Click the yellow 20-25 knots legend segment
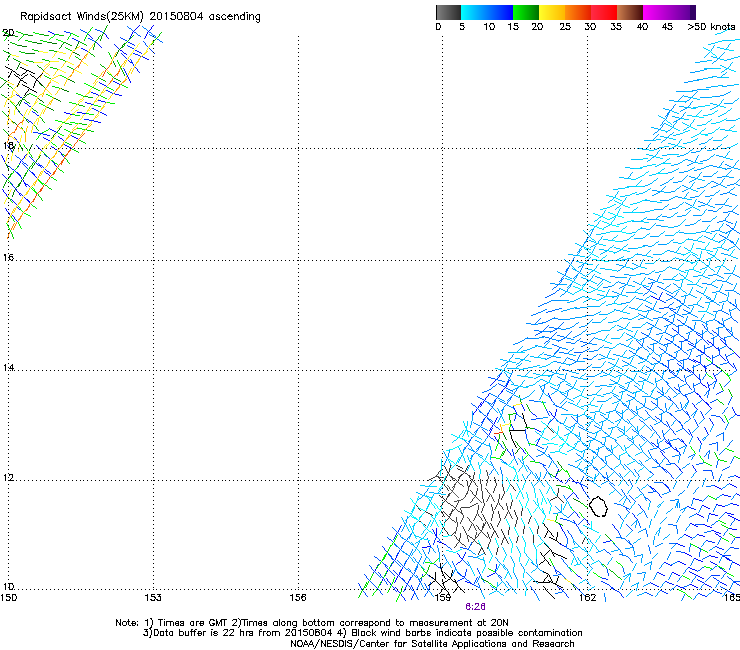Viewport: 740px width, 650px height. pyautogui.click(x=552, y=12)
